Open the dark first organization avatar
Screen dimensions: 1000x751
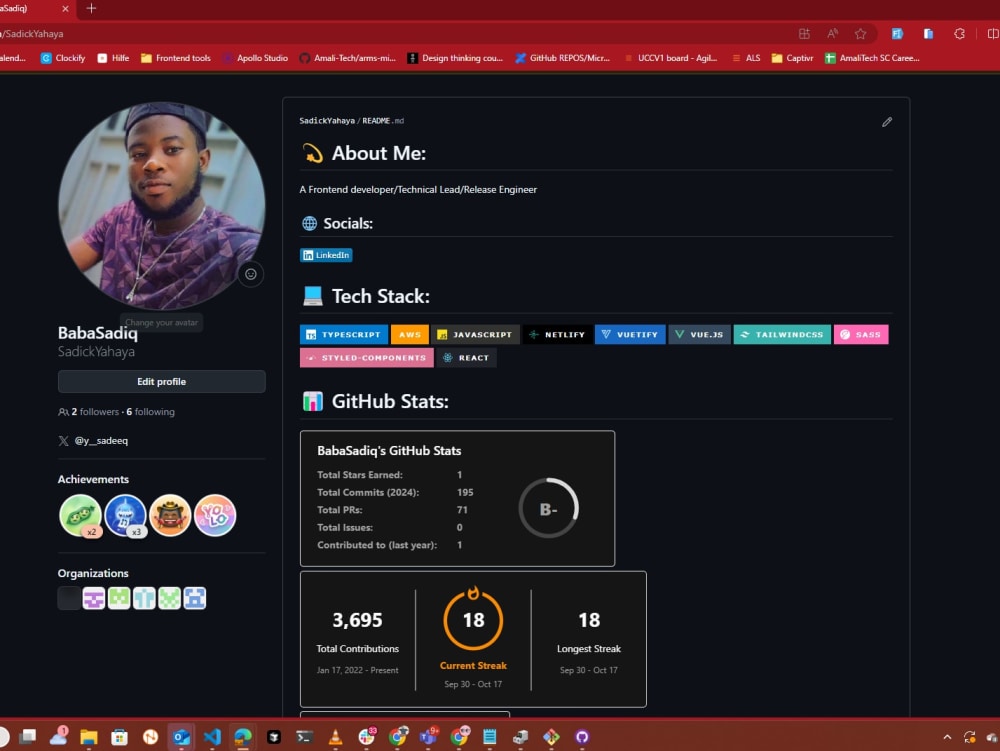[69, 598]
